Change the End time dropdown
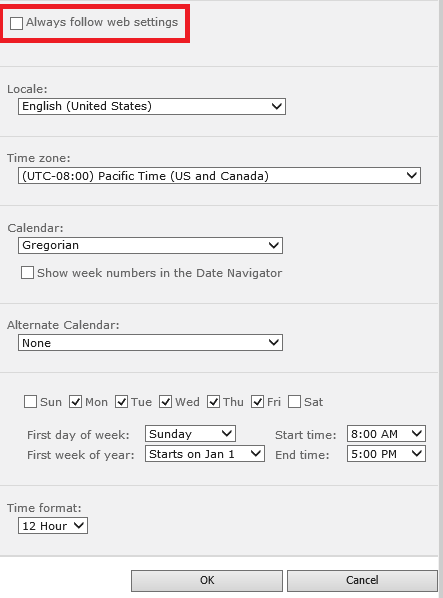This screenshot has height=598, width=443. [386, 454]
